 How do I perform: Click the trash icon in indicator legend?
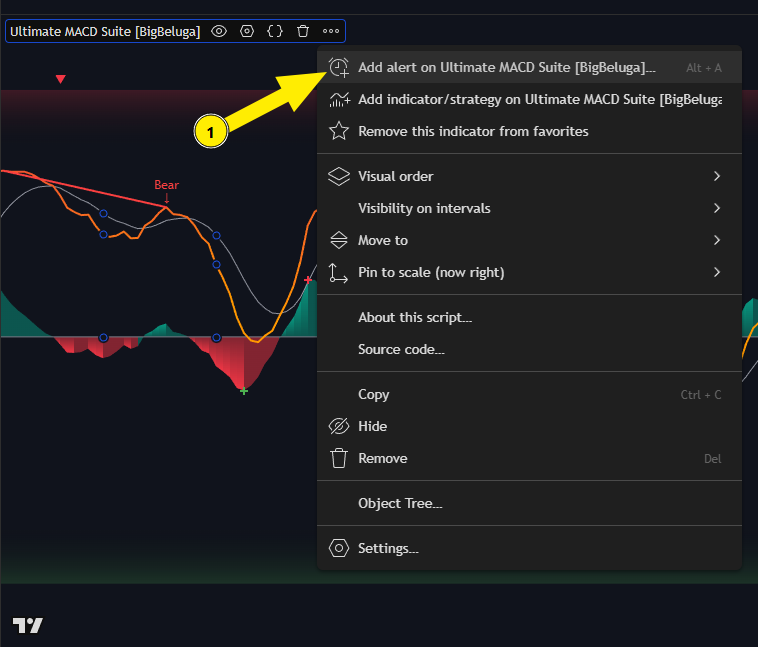(x=303, y=31)
